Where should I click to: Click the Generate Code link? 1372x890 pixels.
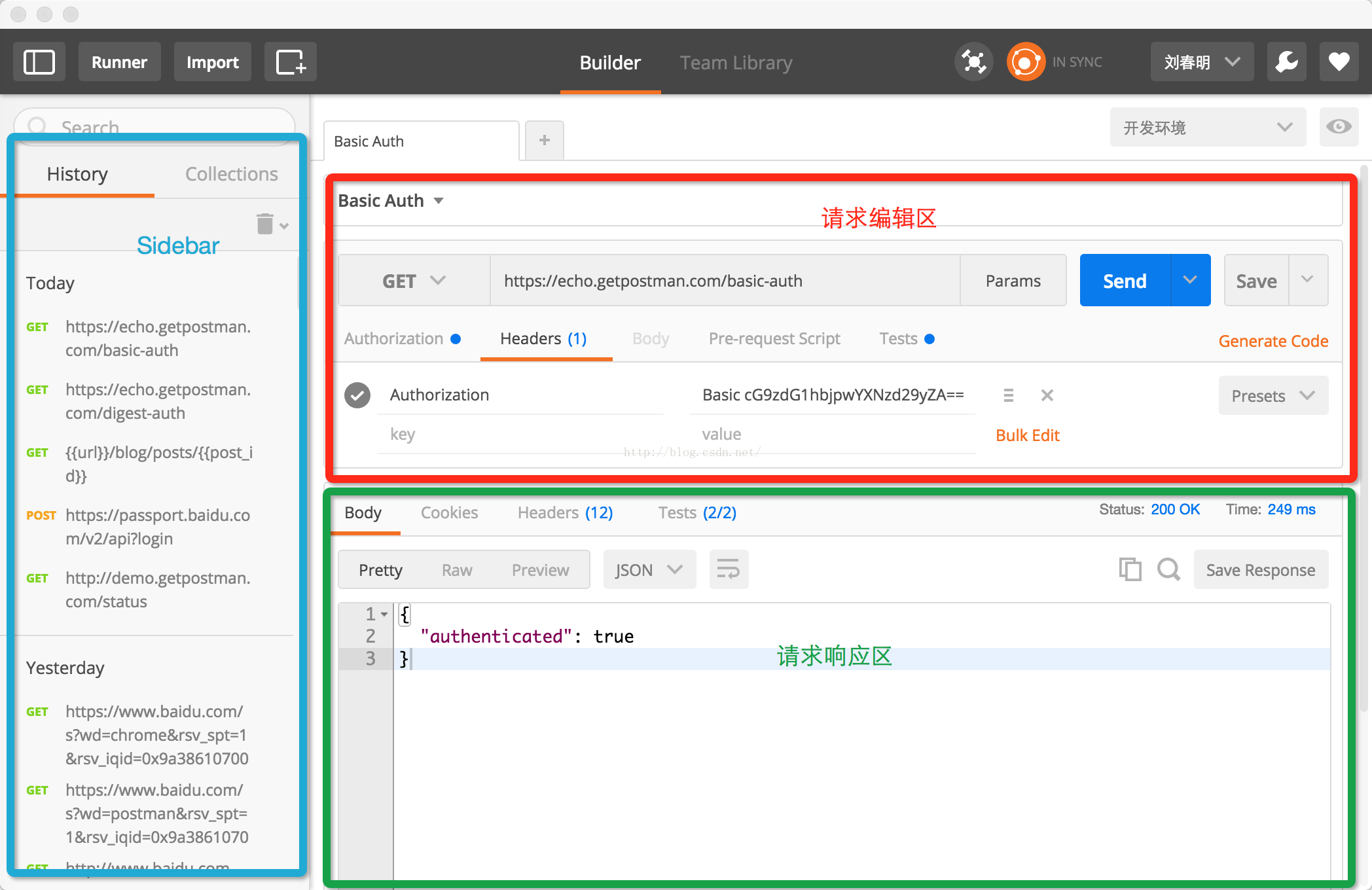(x=1273, y=341)
